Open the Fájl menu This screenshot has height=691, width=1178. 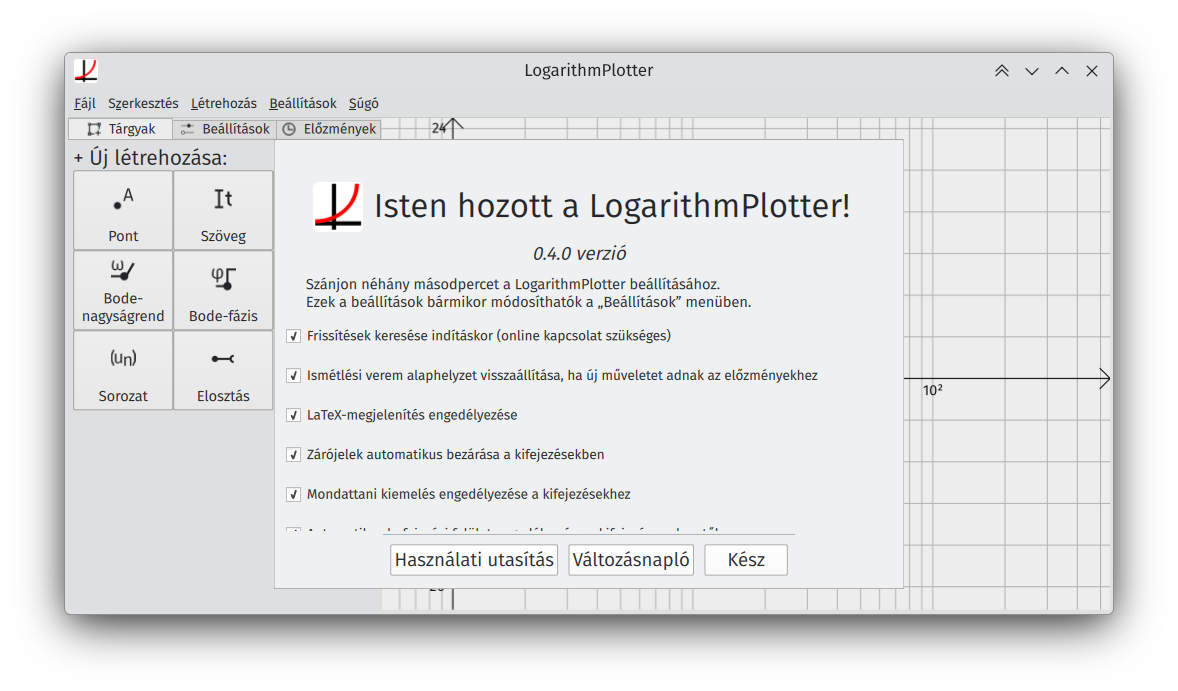85,104
